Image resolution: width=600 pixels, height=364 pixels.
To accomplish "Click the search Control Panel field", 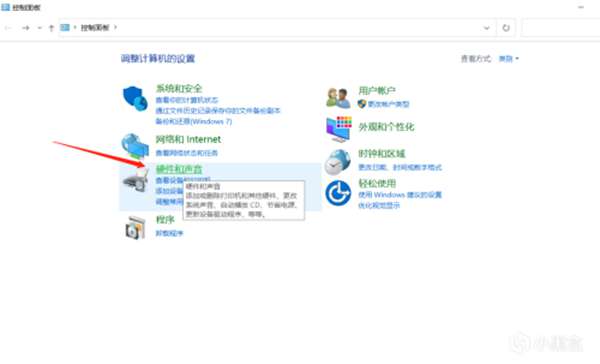I will click(561, 28).
